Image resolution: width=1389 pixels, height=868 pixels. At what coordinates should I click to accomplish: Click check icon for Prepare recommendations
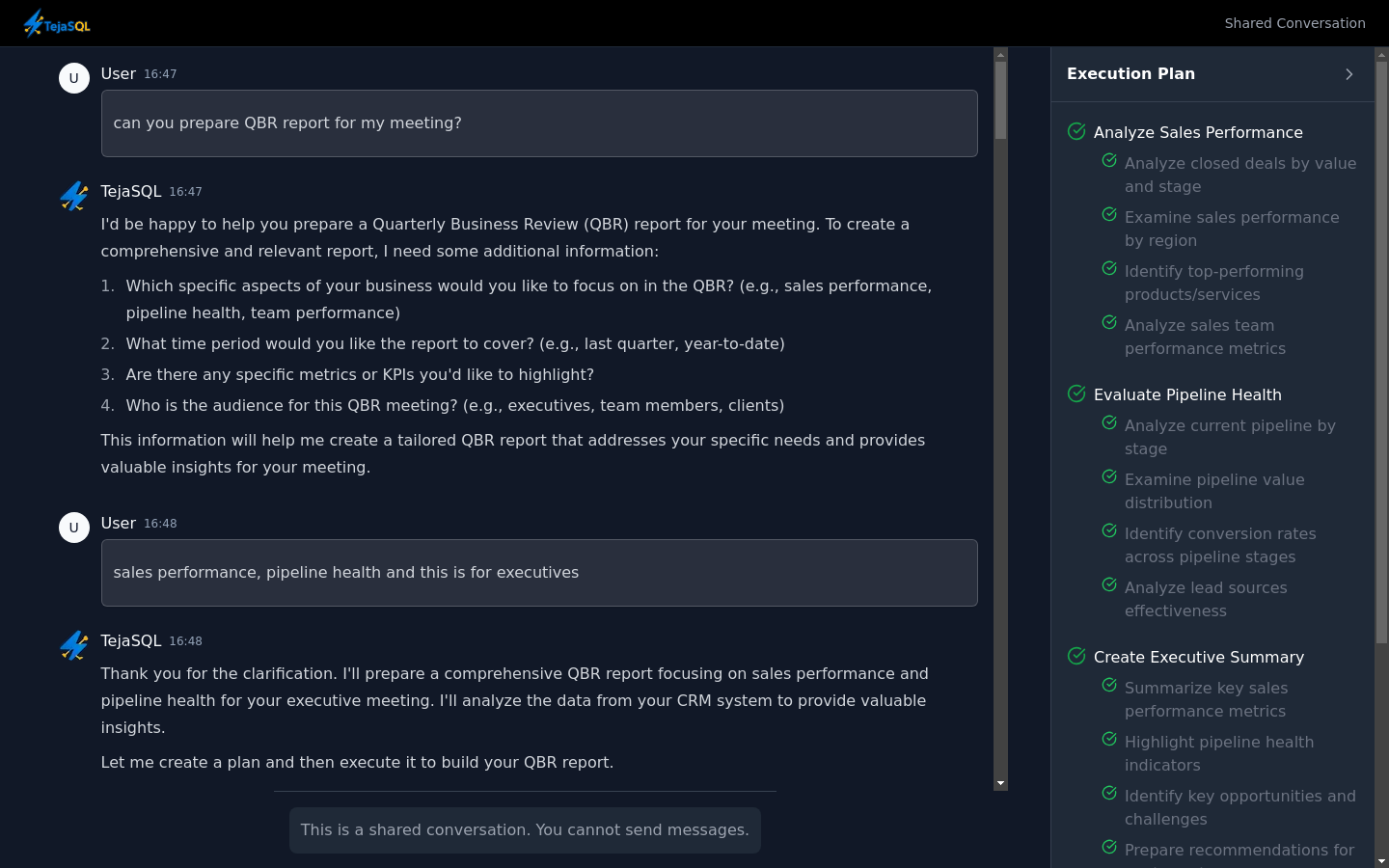(x=1109, y=847)
